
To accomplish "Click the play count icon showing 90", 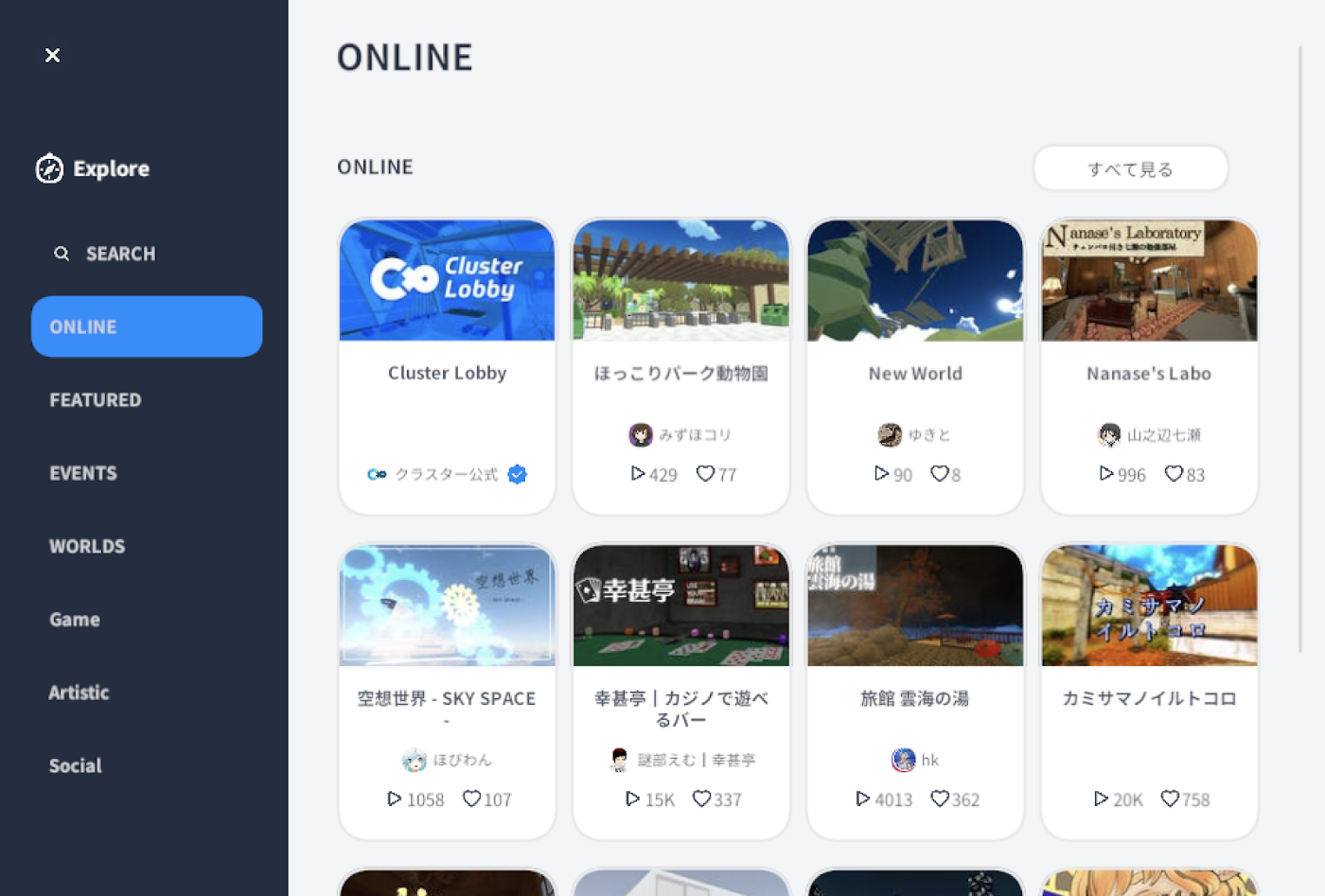I will [881, 473].
